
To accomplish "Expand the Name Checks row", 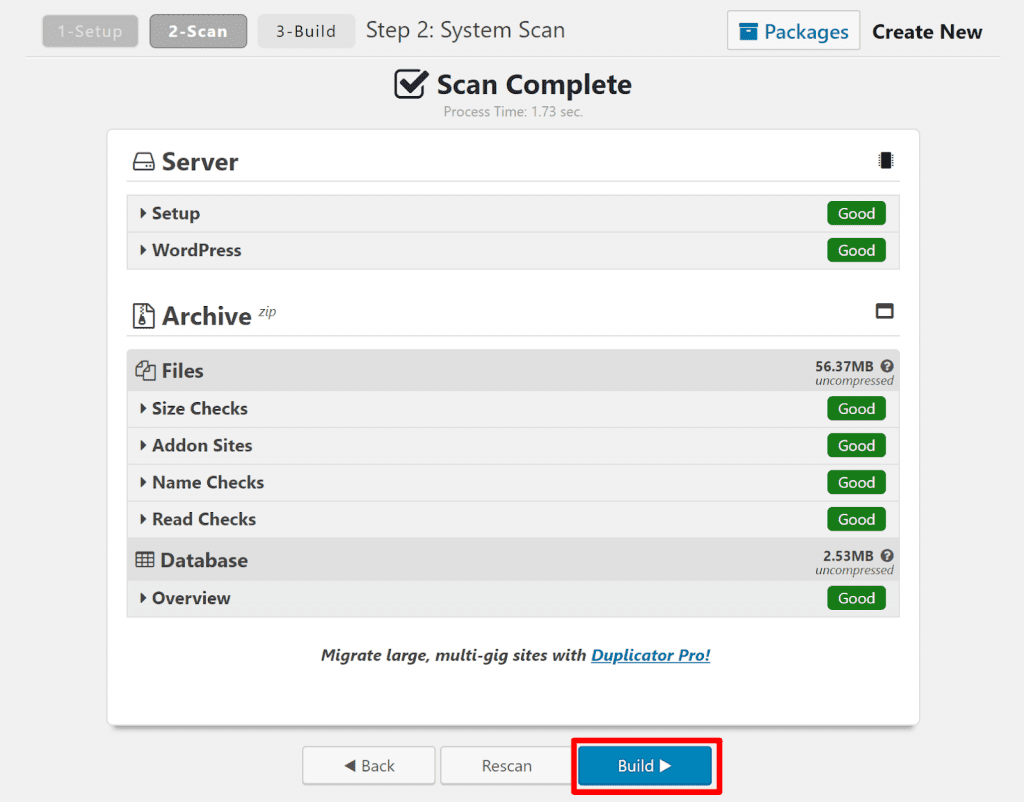I will [x=207, y=483].
